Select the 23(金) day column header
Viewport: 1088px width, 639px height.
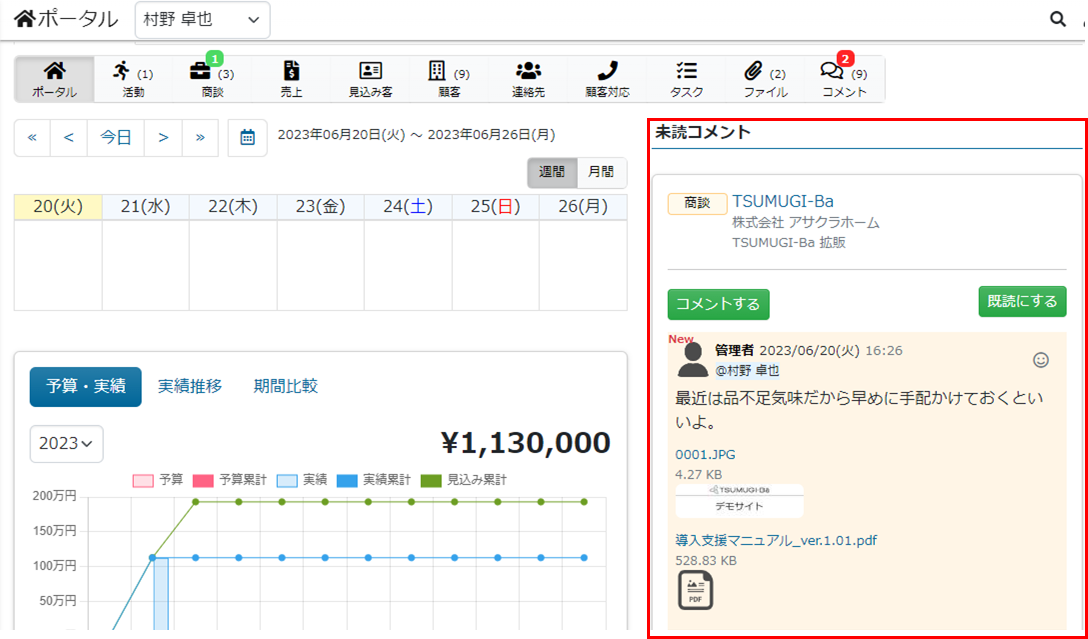321,207
